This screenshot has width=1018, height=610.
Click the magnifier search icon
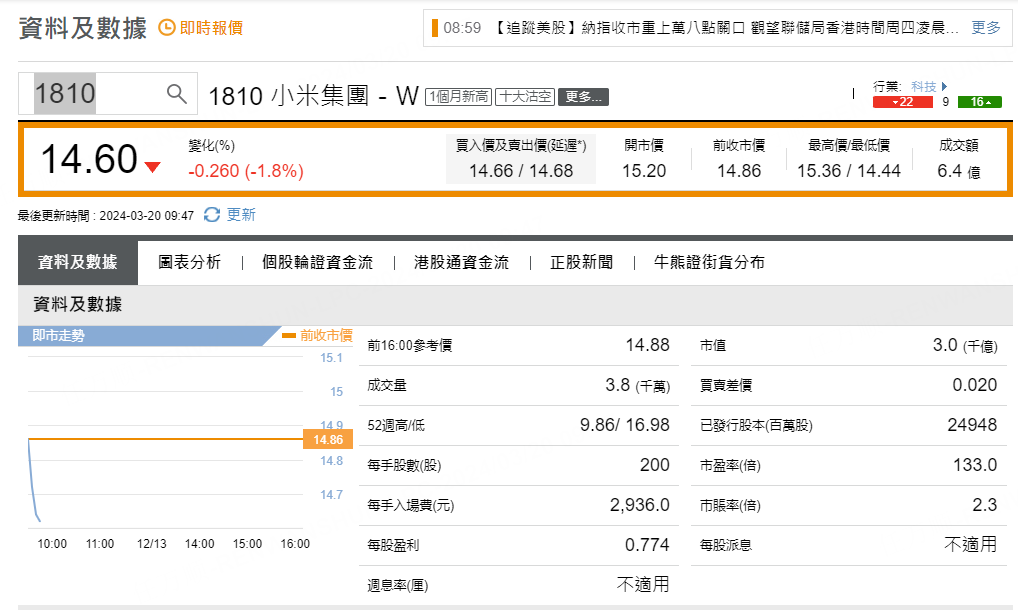point(177,93)
